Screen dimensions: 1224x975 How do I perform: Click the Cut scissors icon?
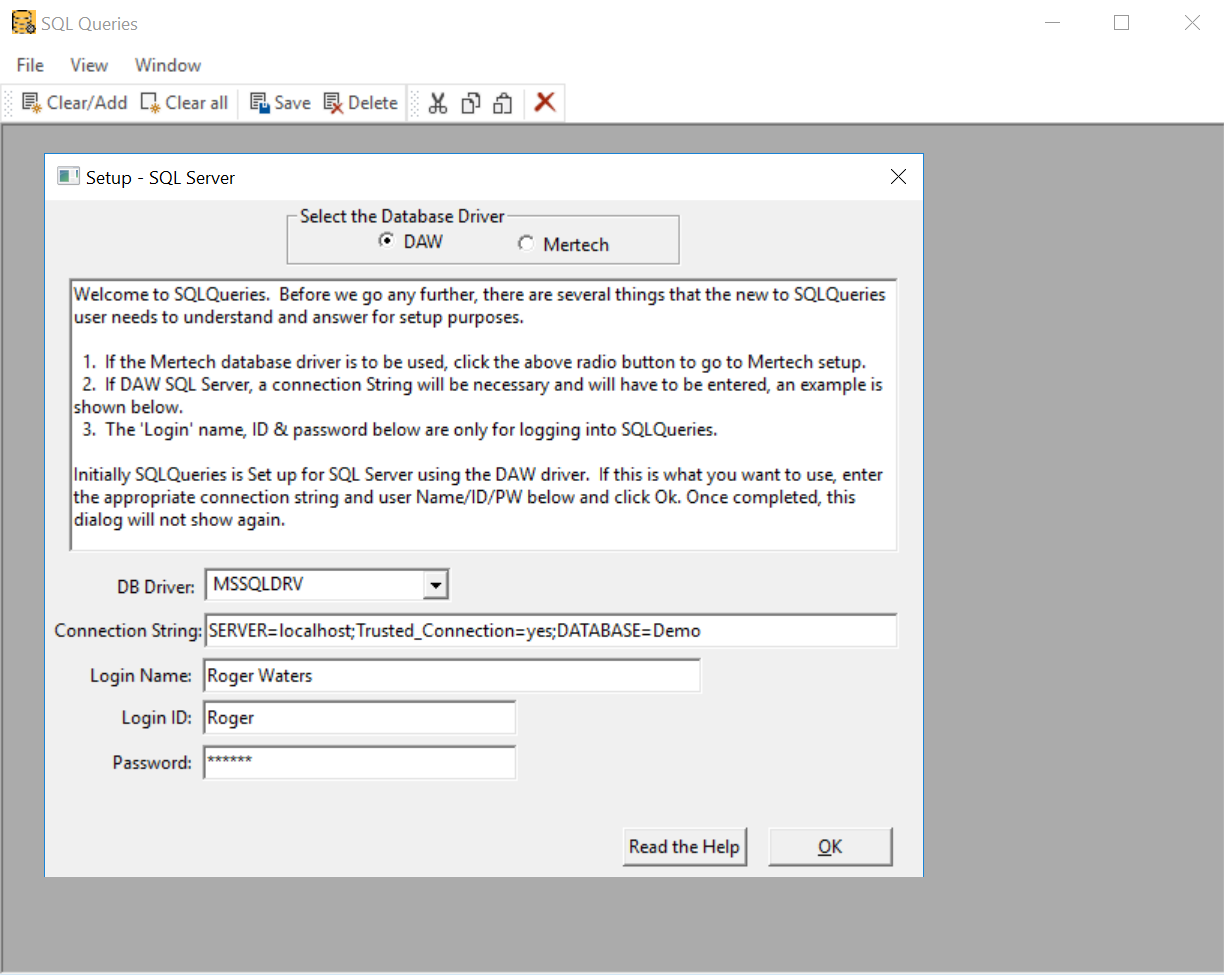pyautogui.click(x=438, y=103)
